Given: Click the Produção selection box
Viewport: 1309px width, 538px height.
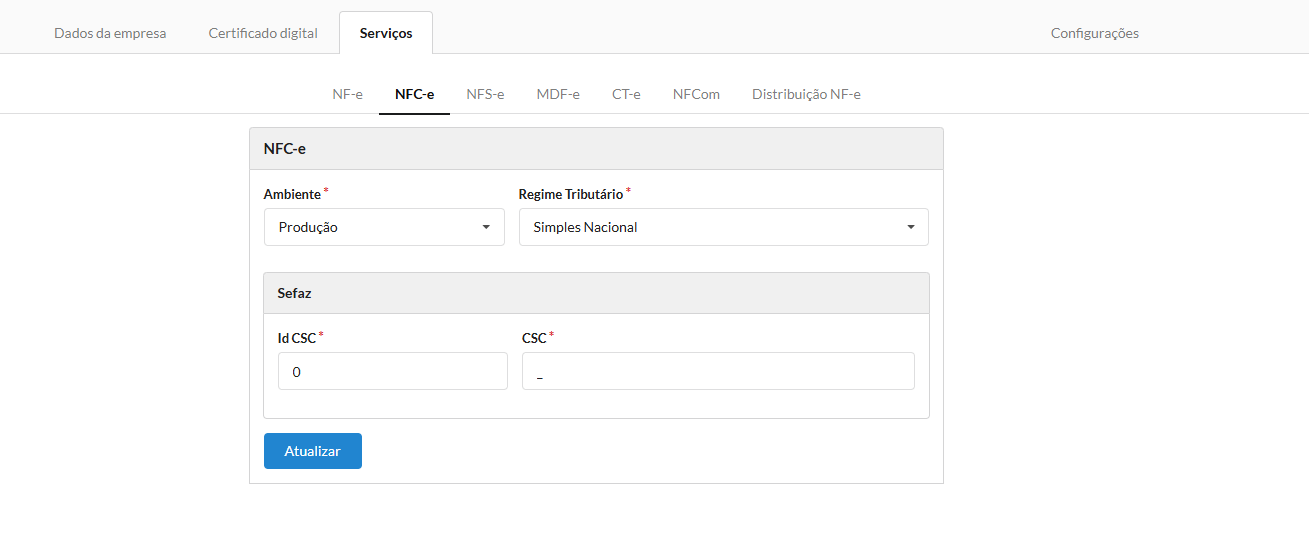Looking at the screenshot, I should coord(384,227).
